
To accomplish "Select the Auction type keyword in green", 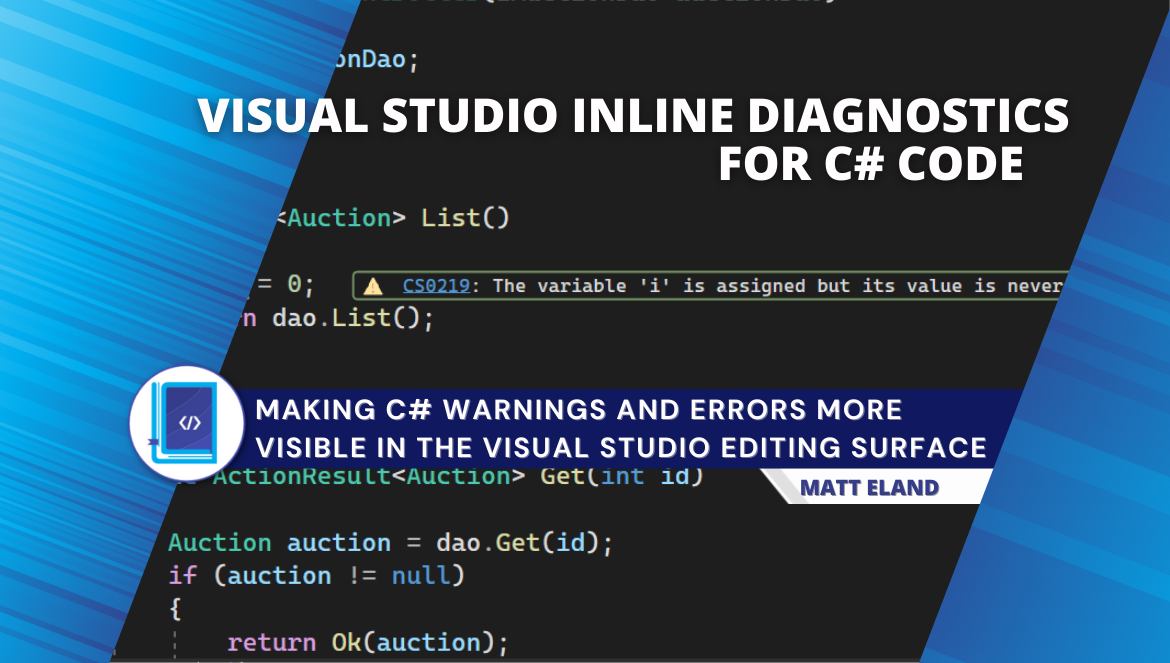I will pyautogui.click(x=220, y=542).
